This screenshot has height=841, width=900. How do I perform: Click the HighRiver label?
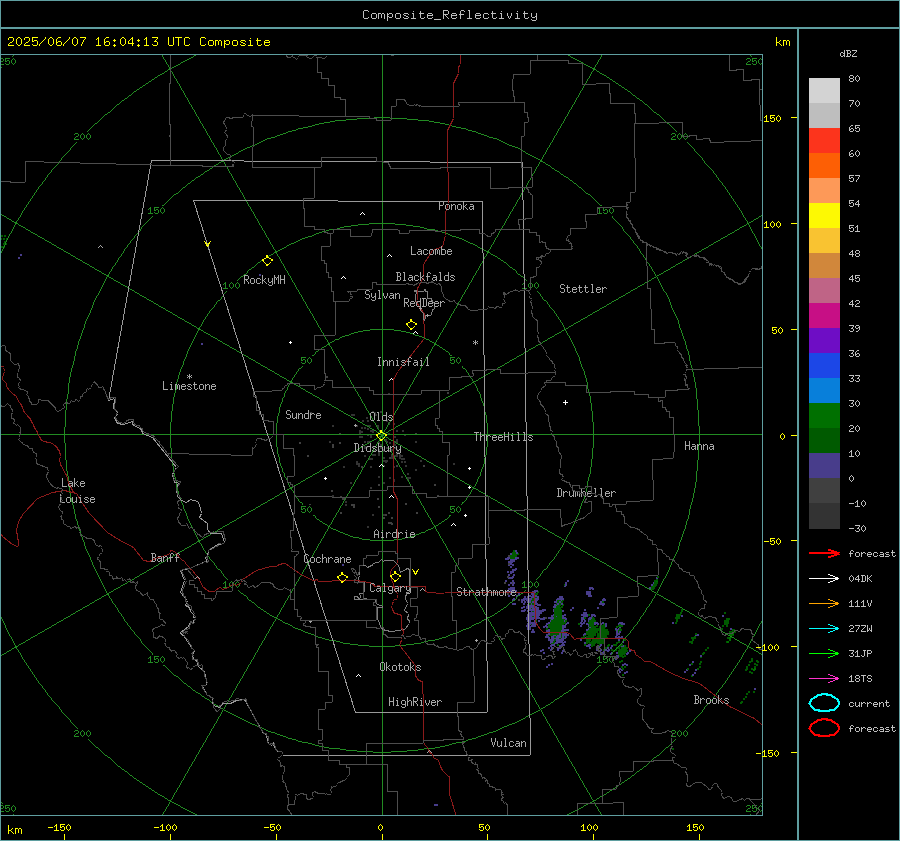(415, 702)
